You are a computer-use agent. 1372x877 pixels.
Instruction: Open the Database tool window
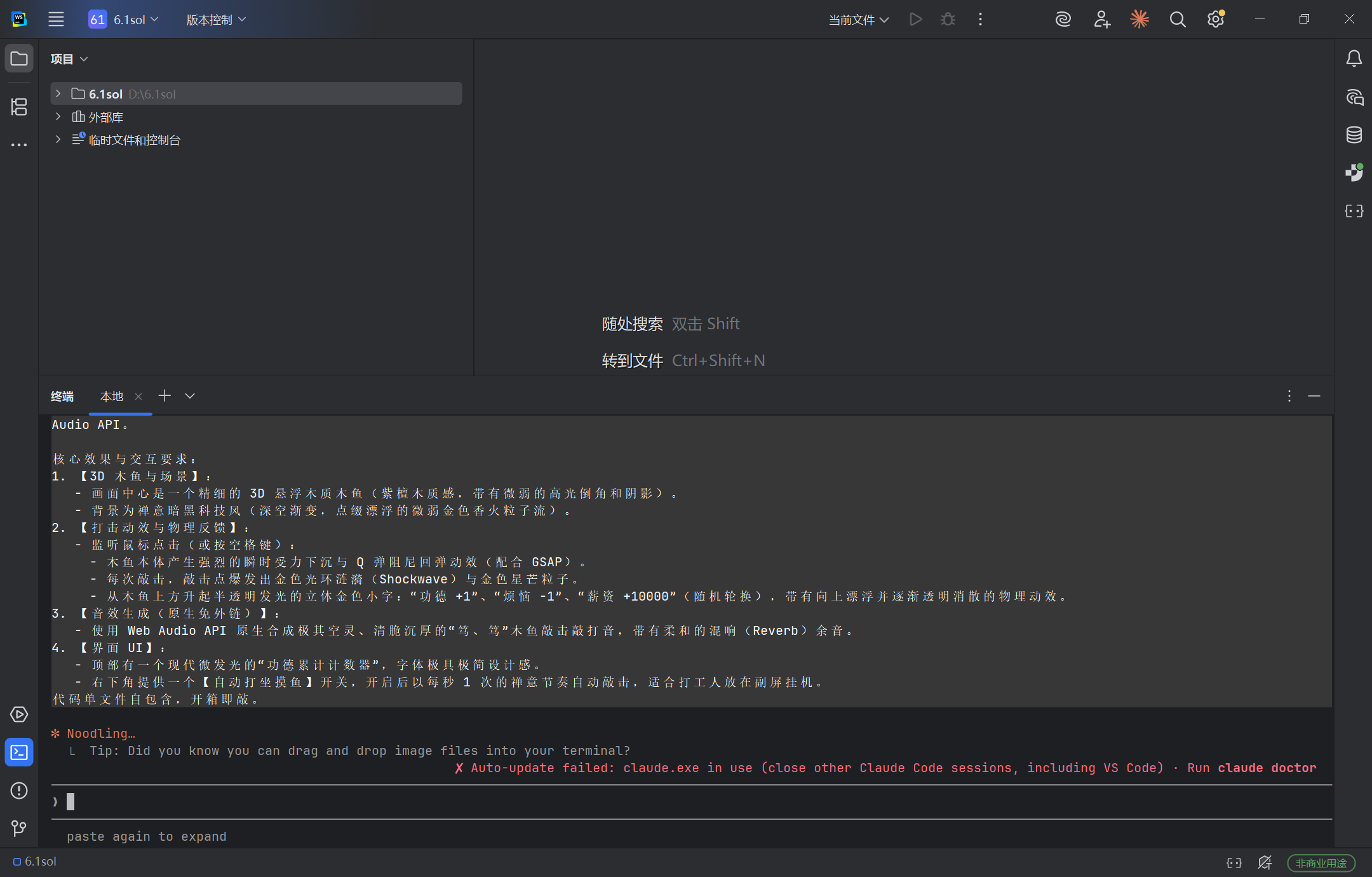point(1354,135)
